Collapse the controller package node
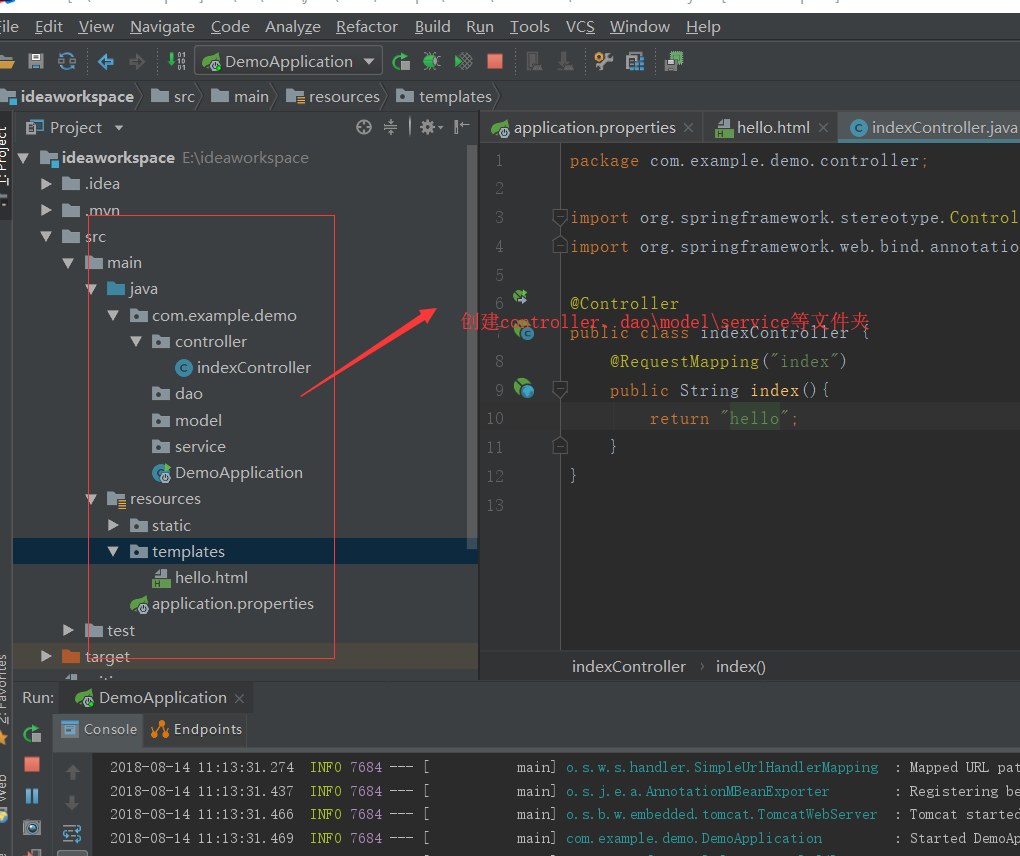 click(x=136, y=342)
